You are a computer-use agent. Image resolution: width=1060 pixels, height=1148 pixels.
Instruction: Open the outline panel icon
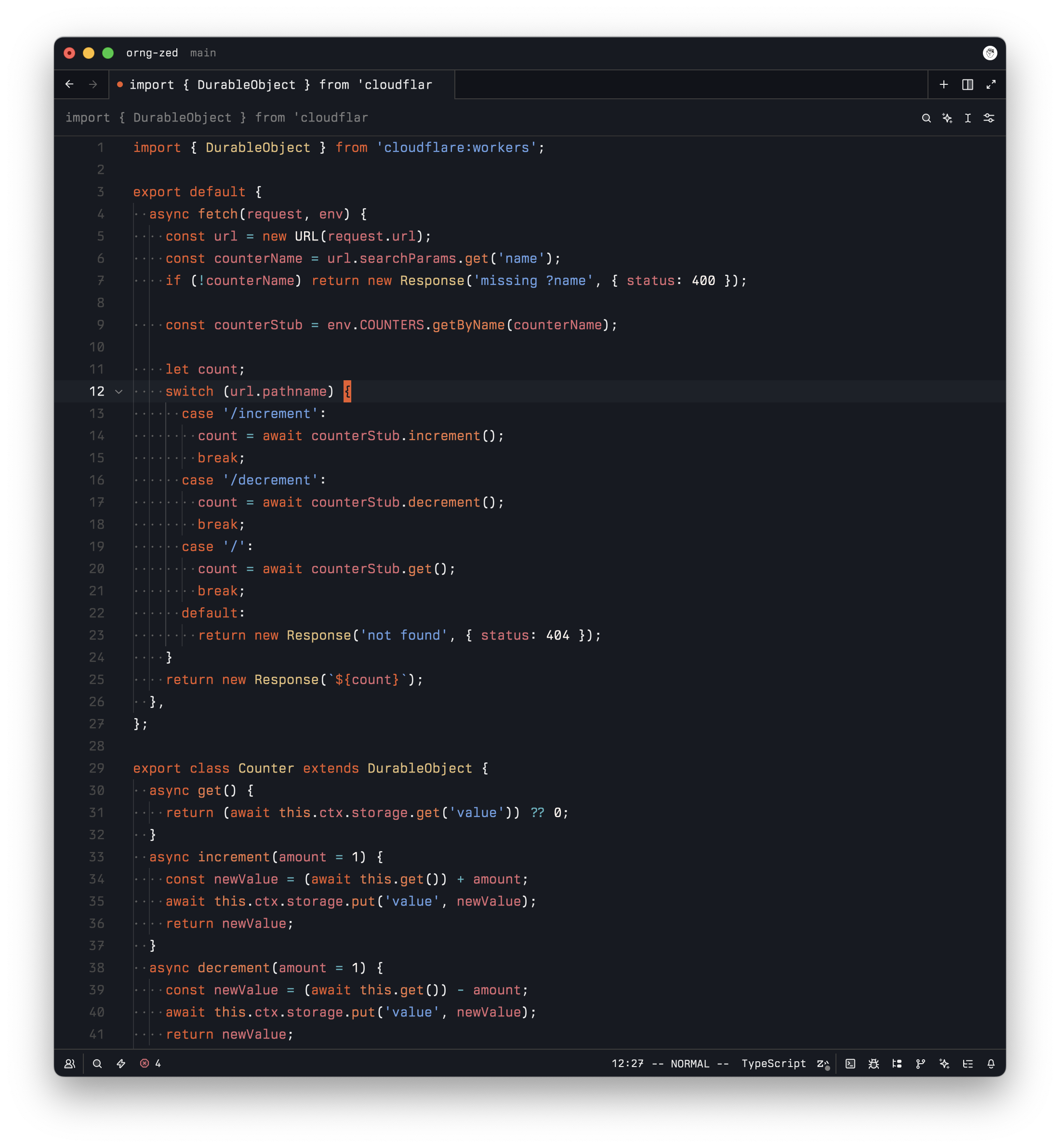point(968,1063)
